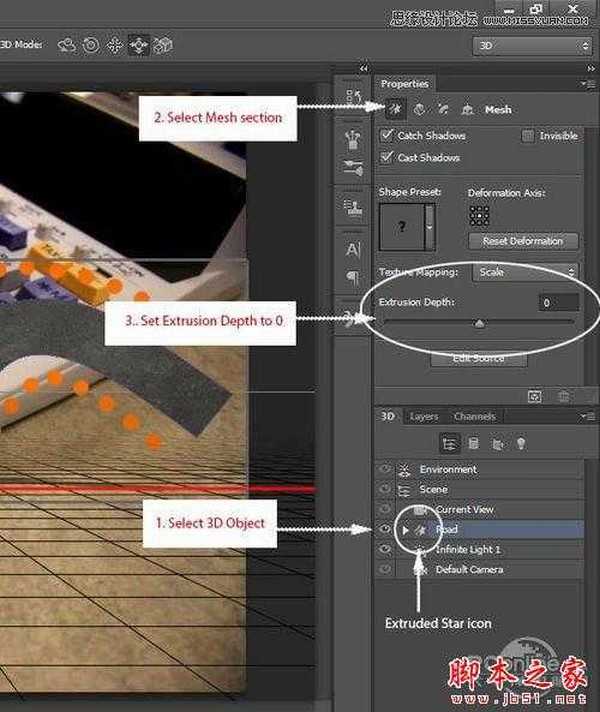Open the 3D workspace dropdown
The height and width of the screenshot is (712, 600).
click(531, 46)
